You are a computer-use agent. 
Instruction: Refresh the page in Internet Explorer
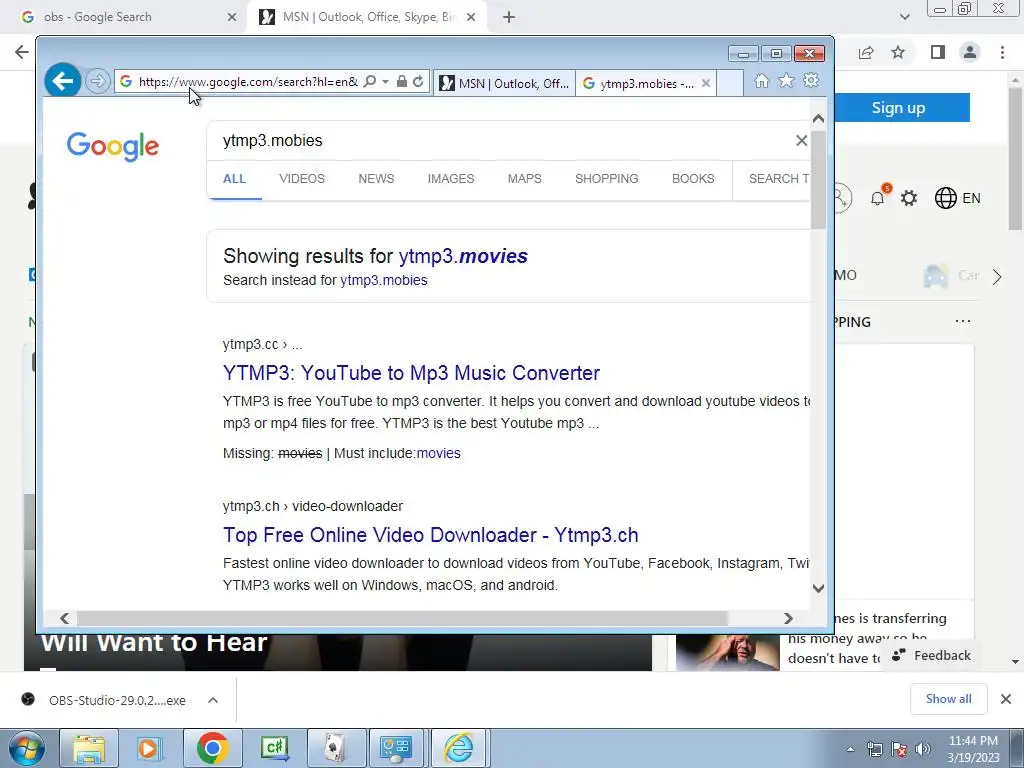418,82
